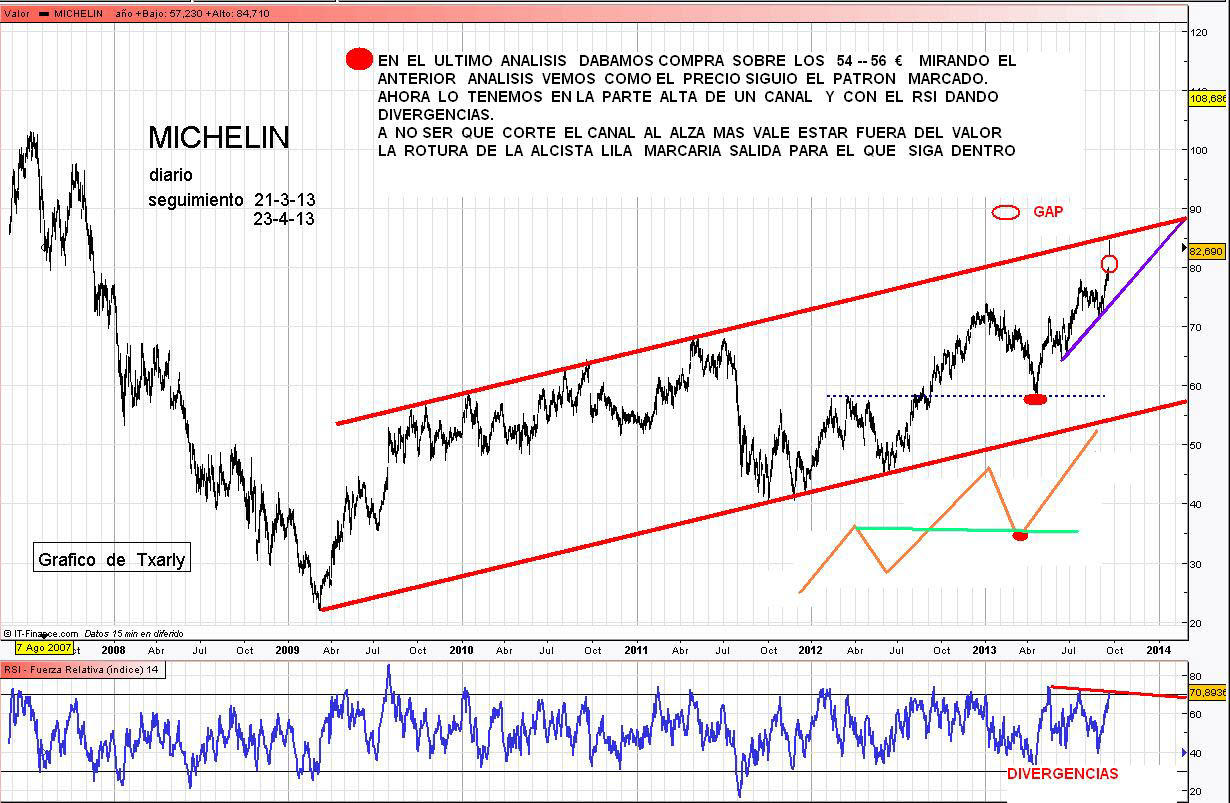This screenshot has width=1230, height=803.
Task: Click the yellow 108,686 price label
Action: click(1208, 98)
